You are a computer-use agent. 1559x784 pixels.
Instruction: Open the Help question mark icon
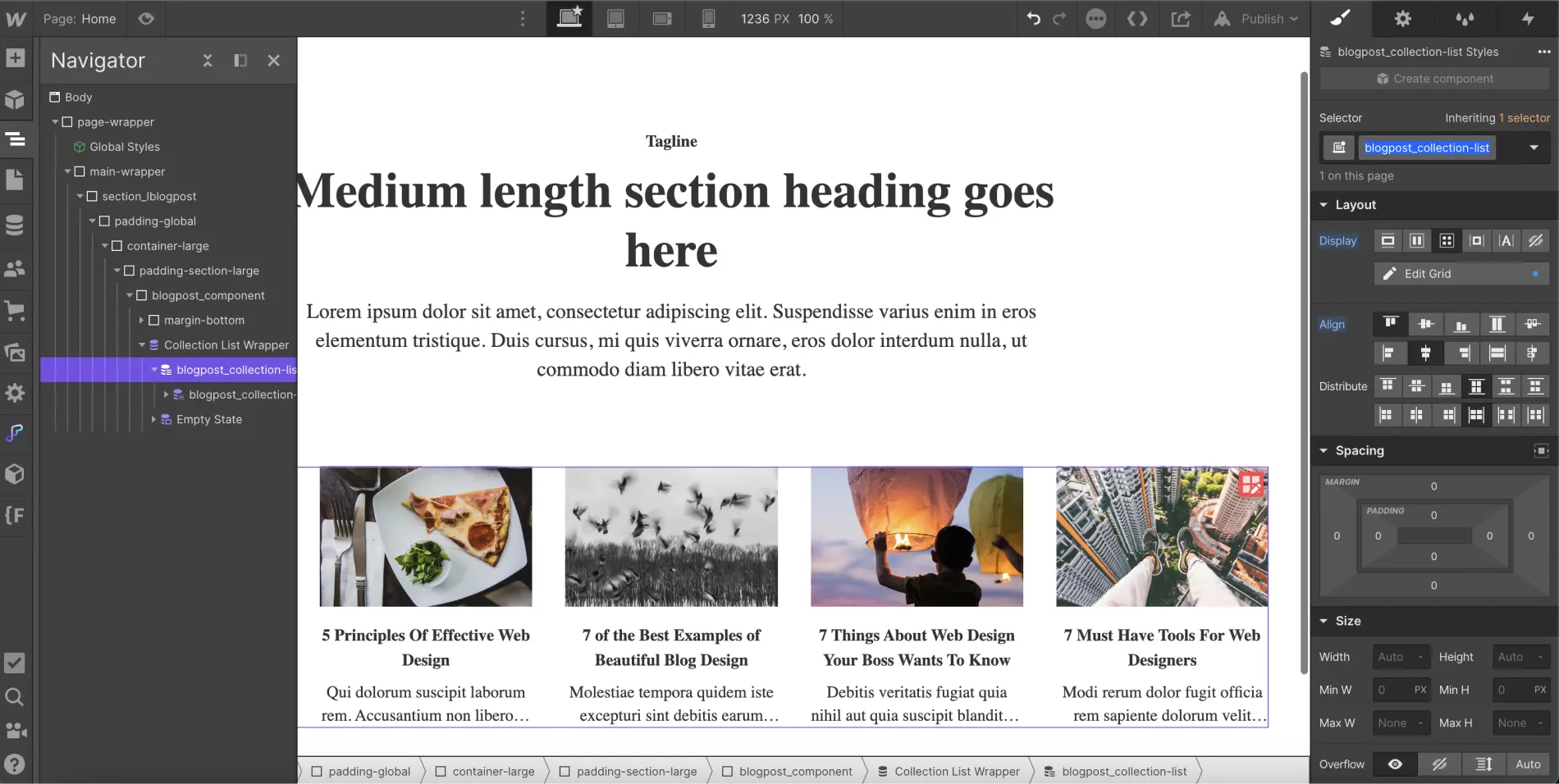pyautogui.click(x=15, y=764)
